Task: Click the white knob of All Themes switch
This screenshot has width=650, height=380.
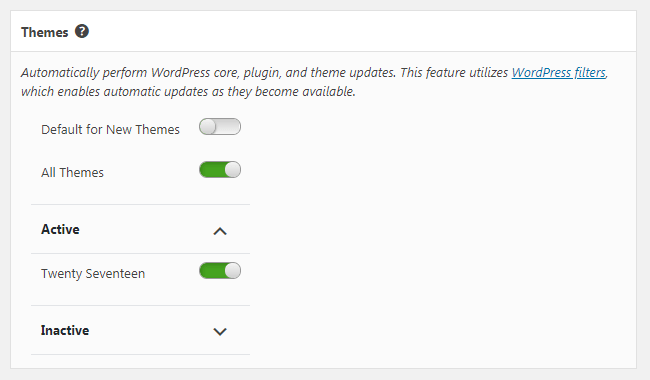Action: click(233, 170)
